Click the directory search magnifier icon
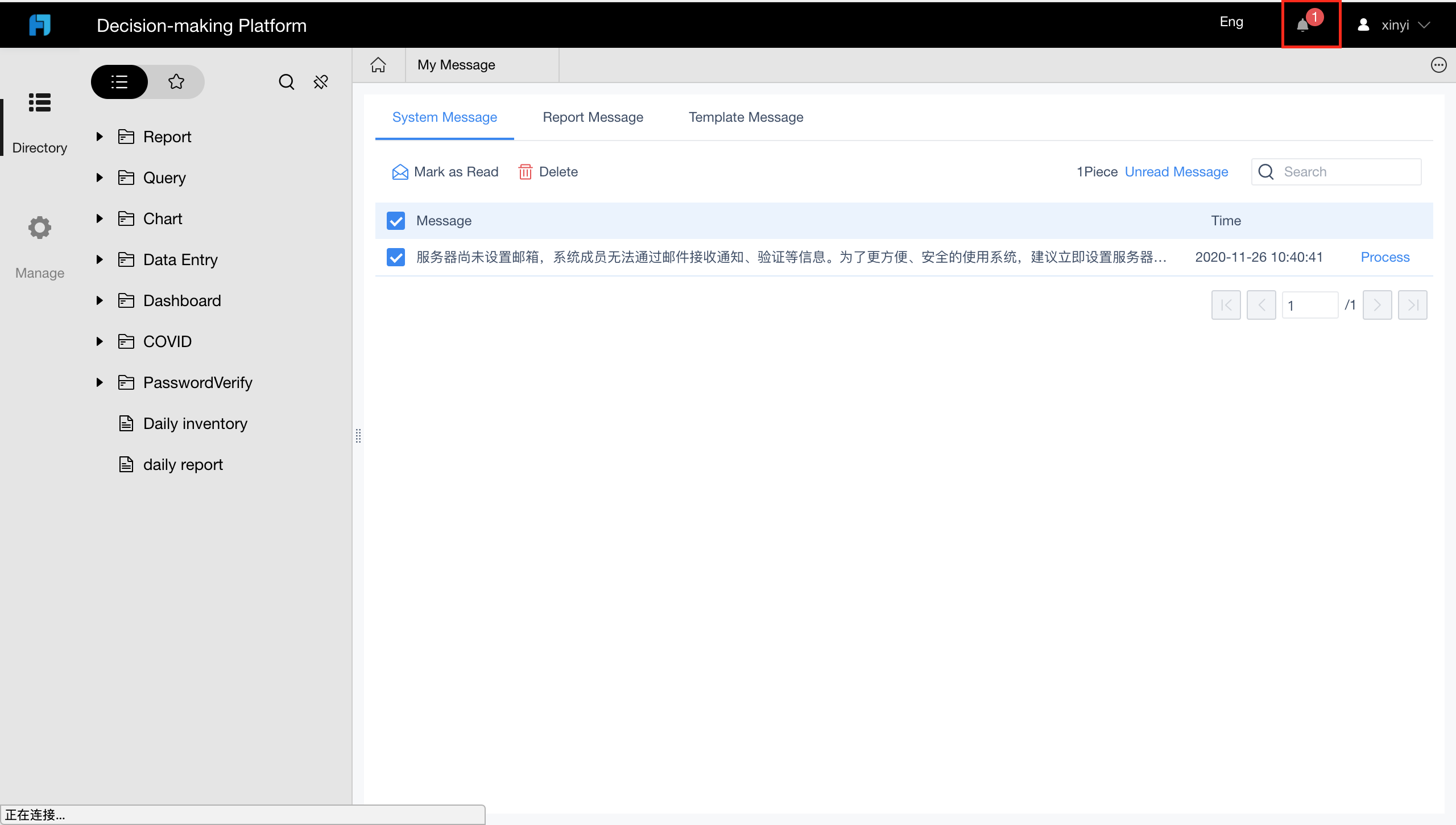This screenshot has height=825, width=1456. click(x=286, y=82)
